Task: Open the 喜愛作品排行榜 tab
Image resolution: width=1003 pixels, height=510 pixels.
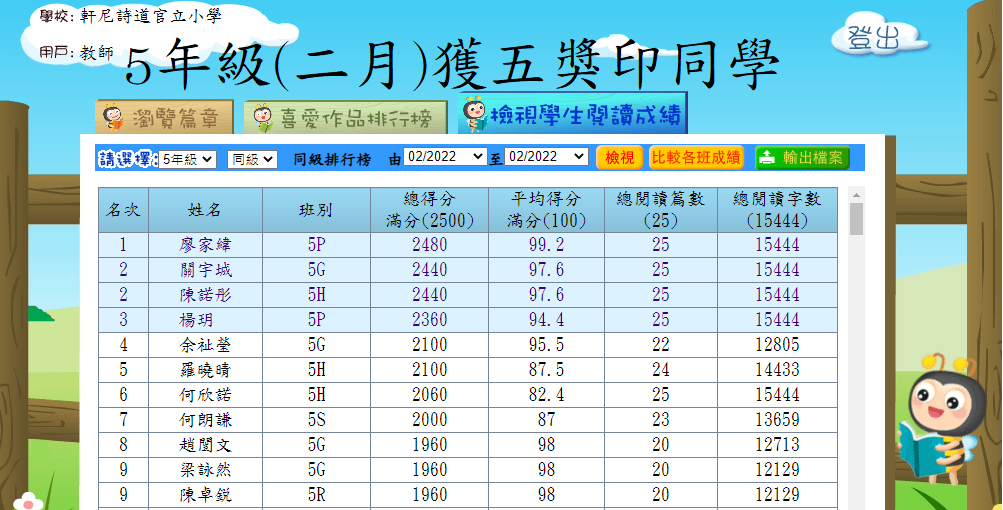Action: [x=342, y=118]
